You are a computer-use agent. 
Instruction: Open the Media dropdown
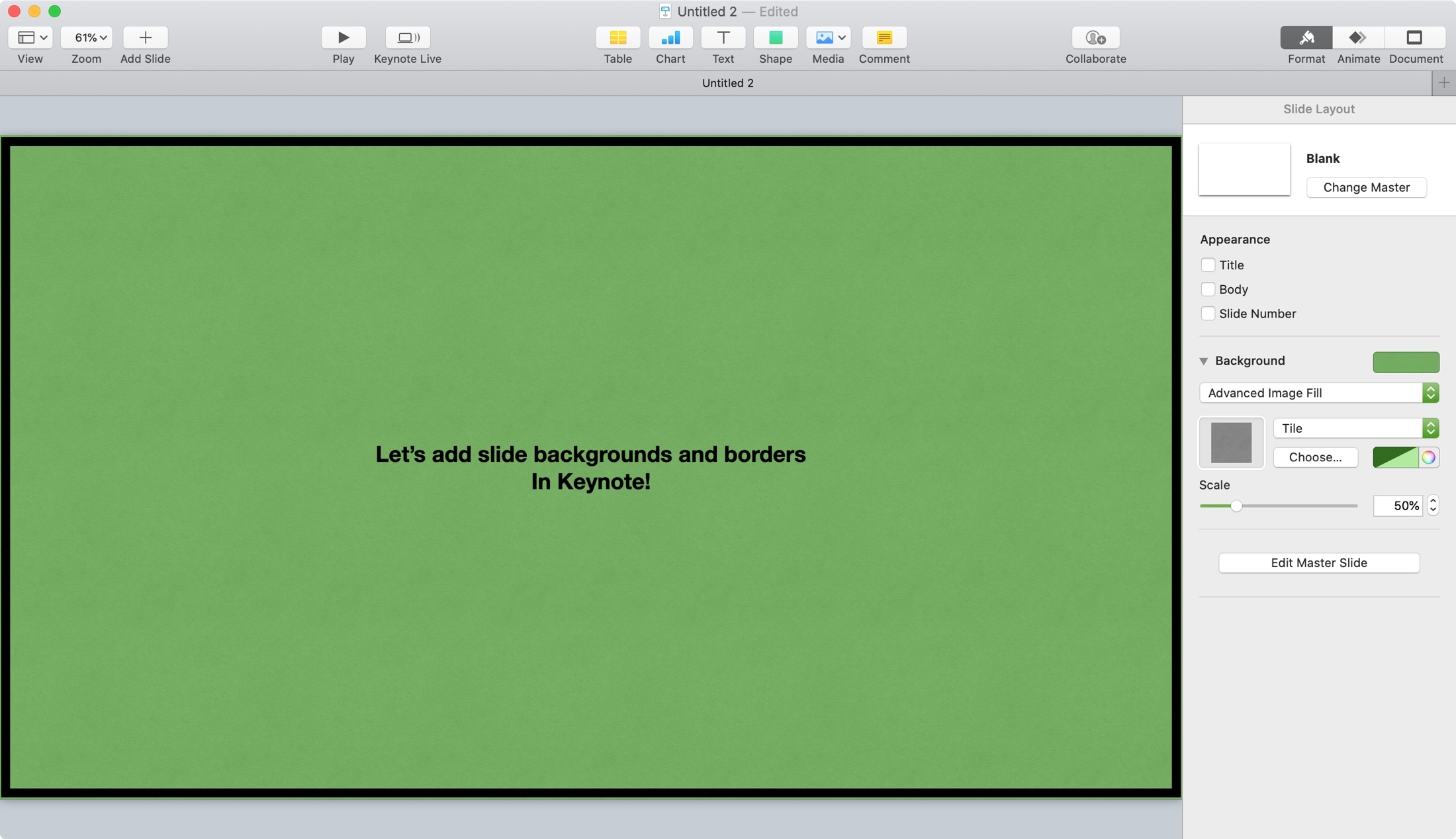pyautogui.click(x=829, y=38)
